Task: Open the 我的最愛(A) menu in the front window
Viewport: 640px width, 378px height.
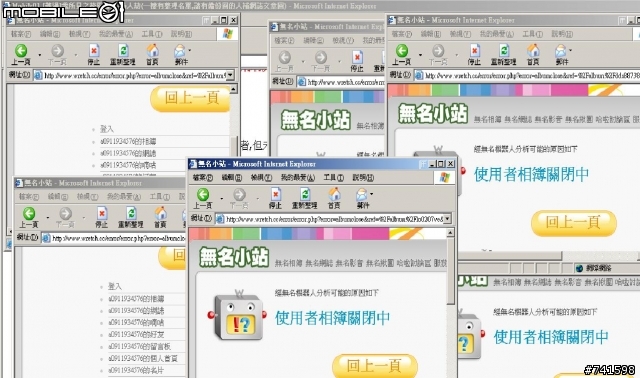Action: (x=298, y=178)
